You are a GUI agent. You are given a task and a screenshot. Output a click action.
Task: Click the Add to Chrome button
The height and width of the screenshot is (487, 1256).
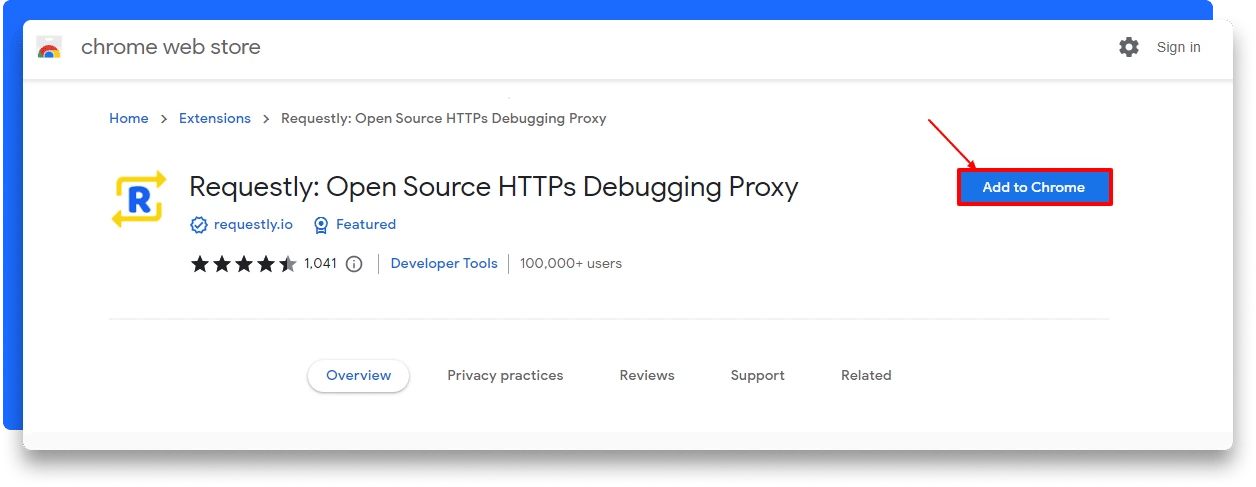pos(1034,187)
